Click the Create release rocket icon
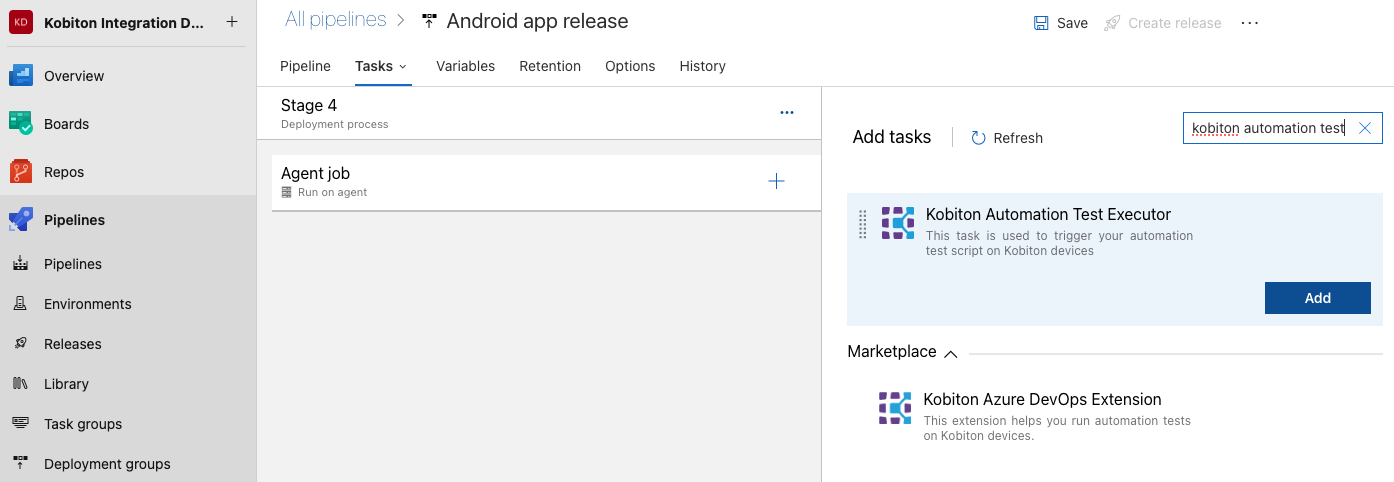The height and width of the screenshot is (482, 1394). point(1112,23)
